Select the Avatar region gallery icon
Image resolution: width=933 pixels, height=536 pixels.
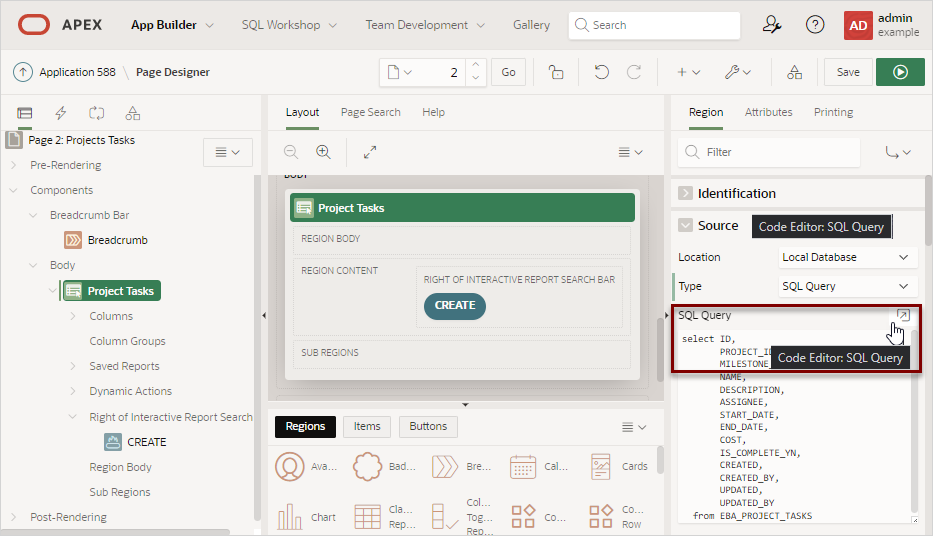click(290, 466)
